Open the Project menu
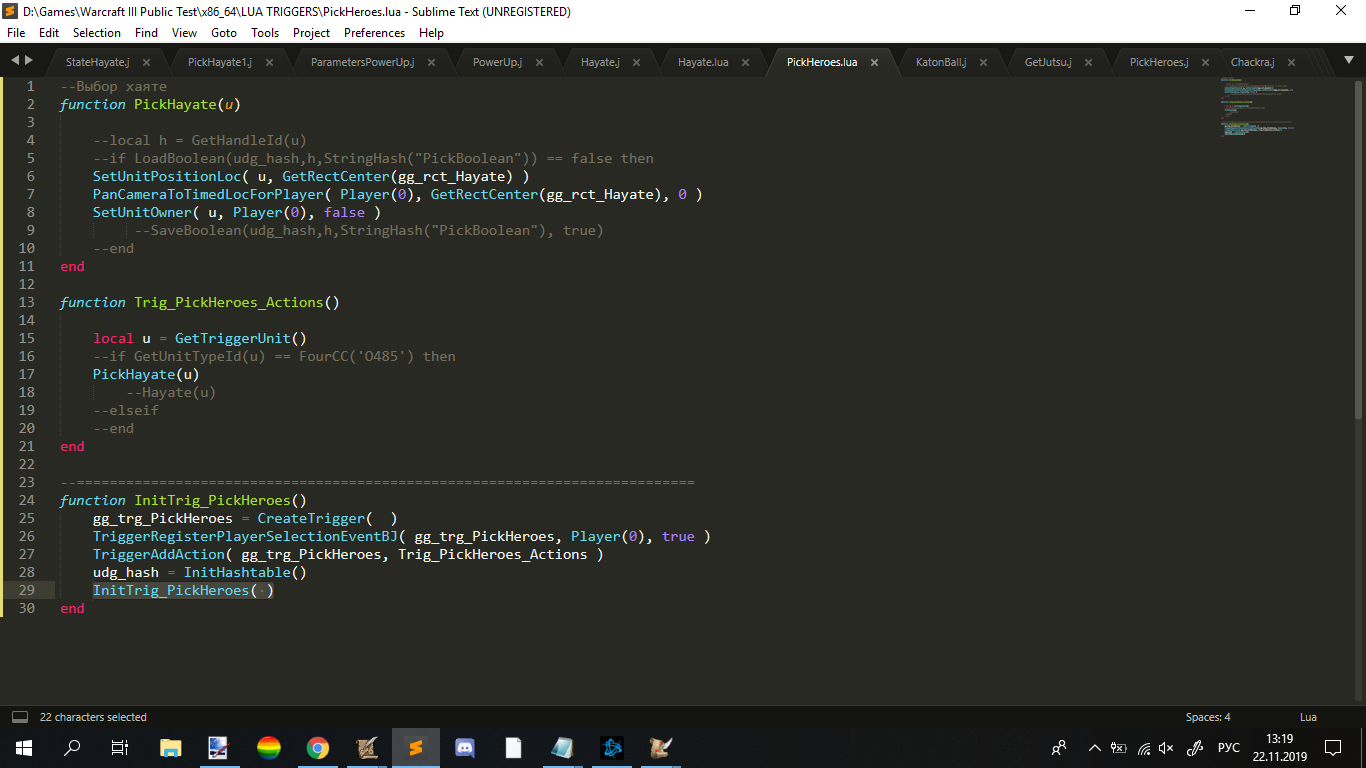The image size is (1366, 768). point(312,33)
